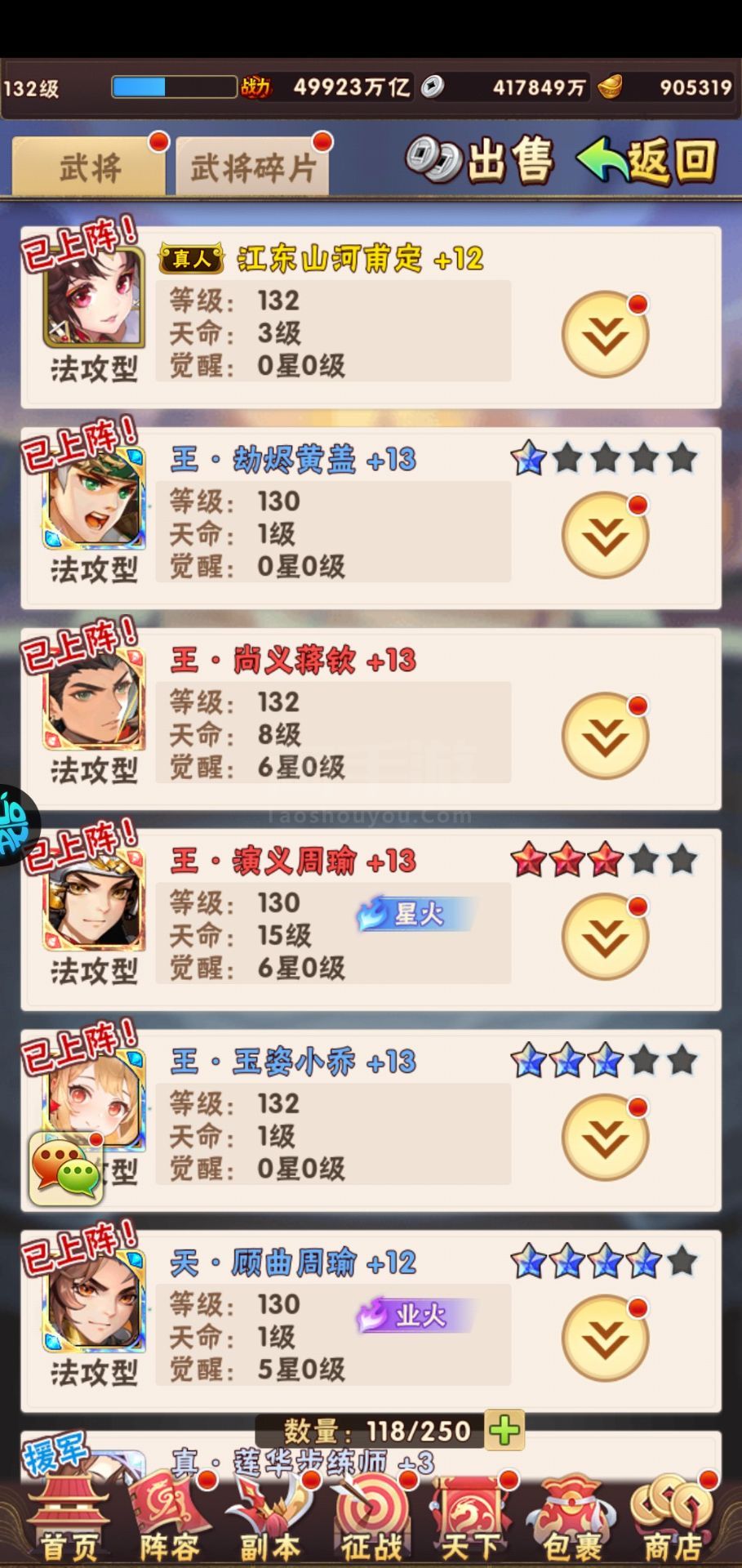Open the 包裹 bag icon
Image resolution: width=742 pixels, height=1568 pixels.
click(572, 1521)
